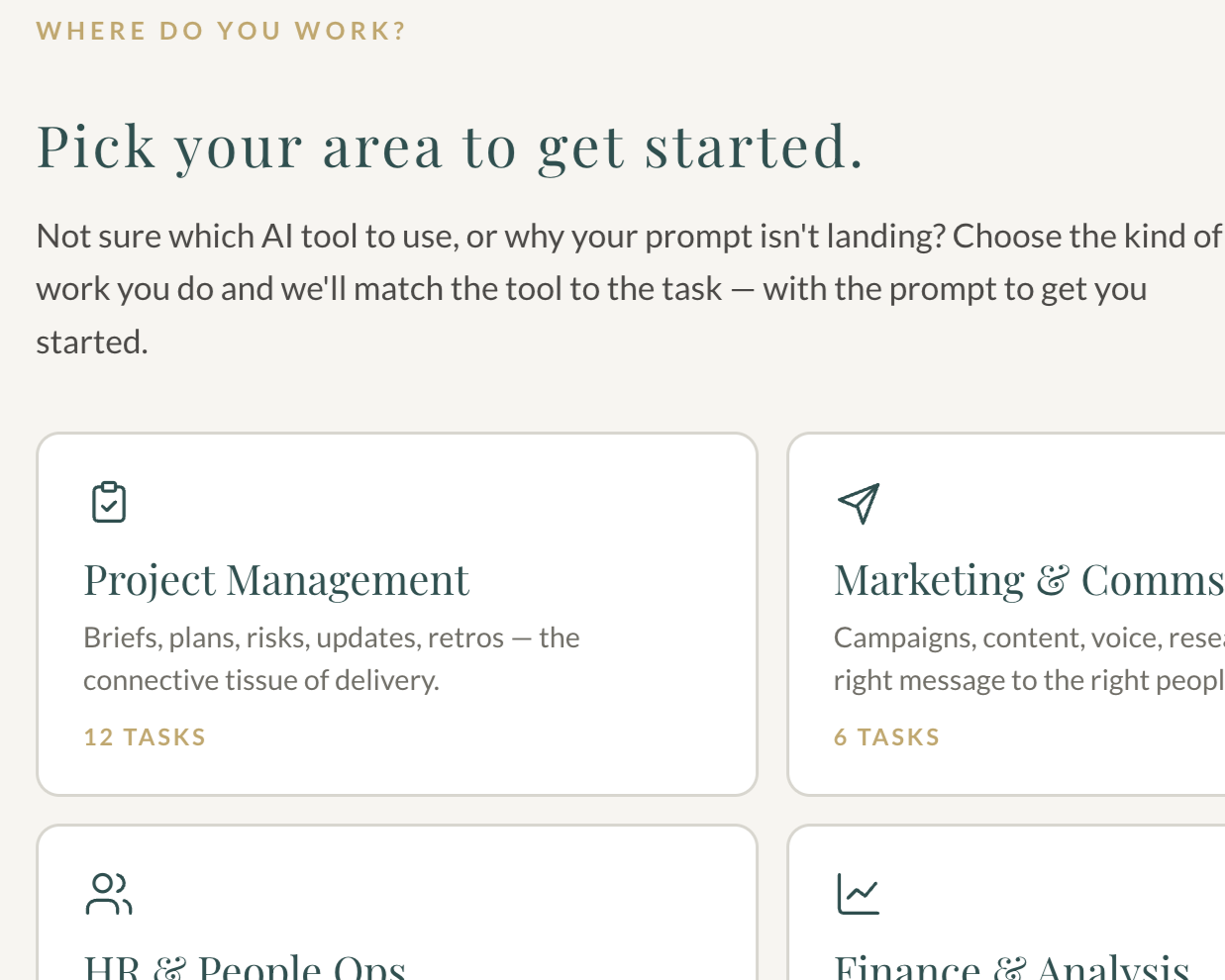Click the 'Pick your area' heading
This screenshot has height=980, width=1225.
451,147
